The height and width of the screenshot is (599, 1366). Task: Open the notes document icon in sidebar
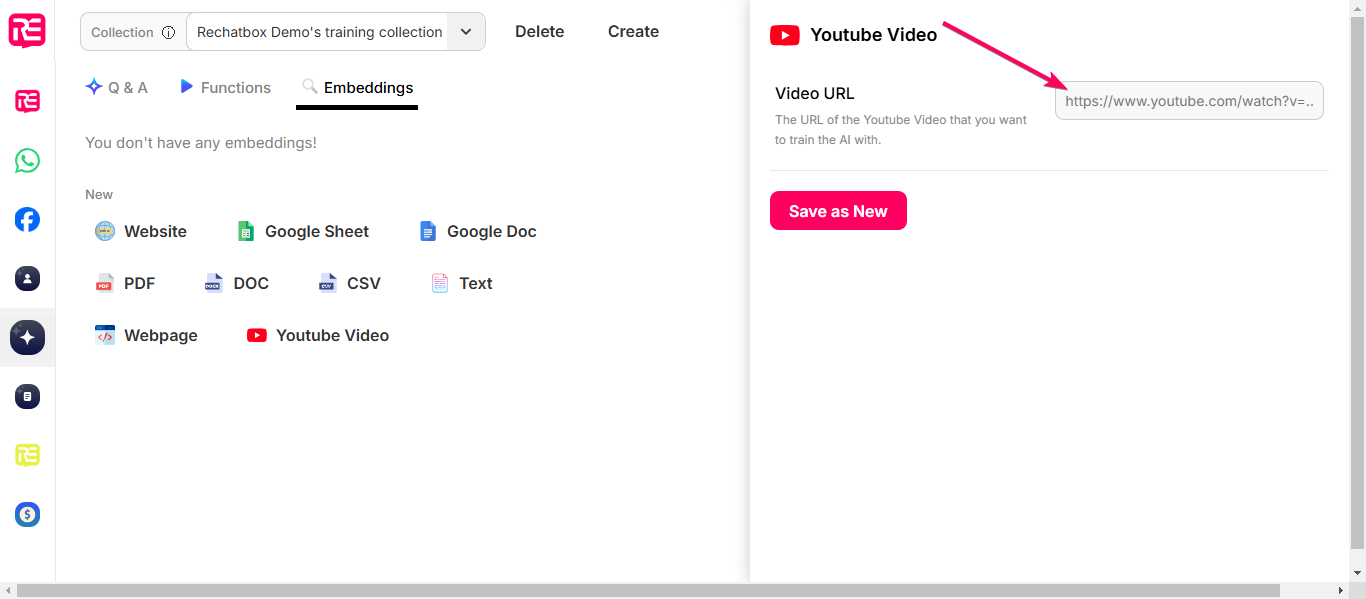tap(27, 397)
